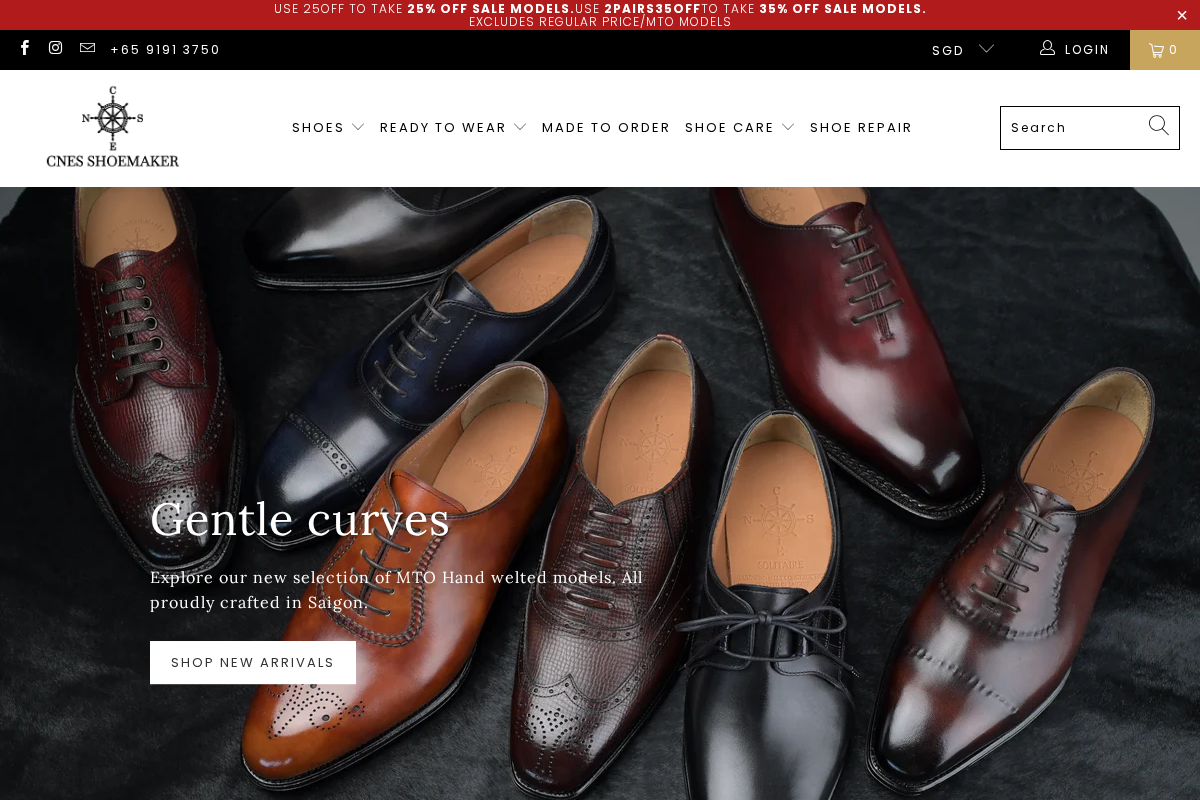Click the LOGIN link
Viewport: 1200px width, 800px height.
[1087, 49]
